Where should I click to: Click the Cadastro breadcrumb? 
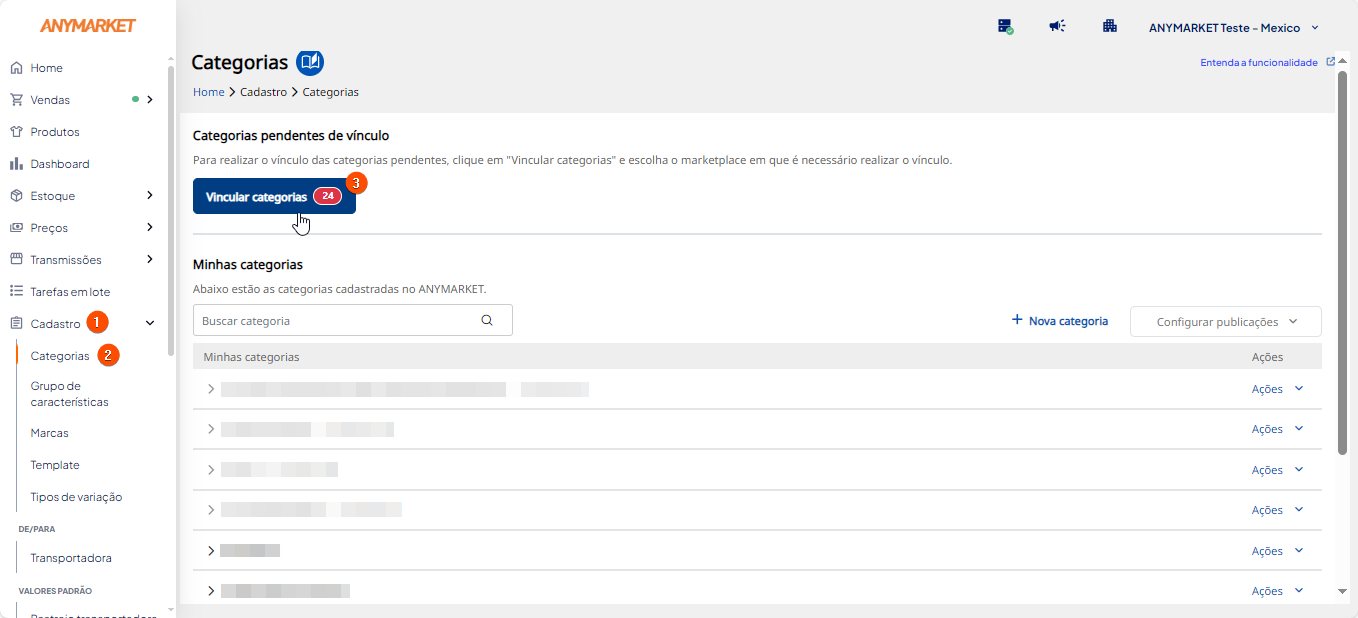click(263, 92)
